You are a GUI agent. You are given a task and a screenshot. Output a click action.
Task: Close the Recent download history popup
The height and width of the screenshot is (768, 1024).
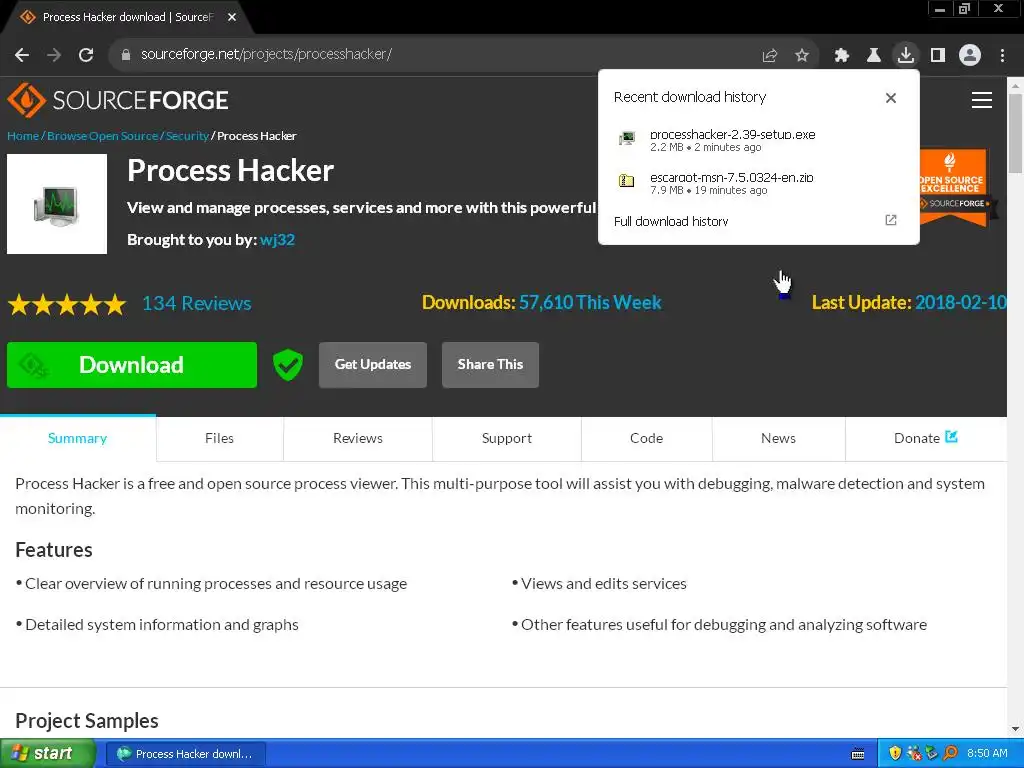pyautogui.click(x=891, y=98)
